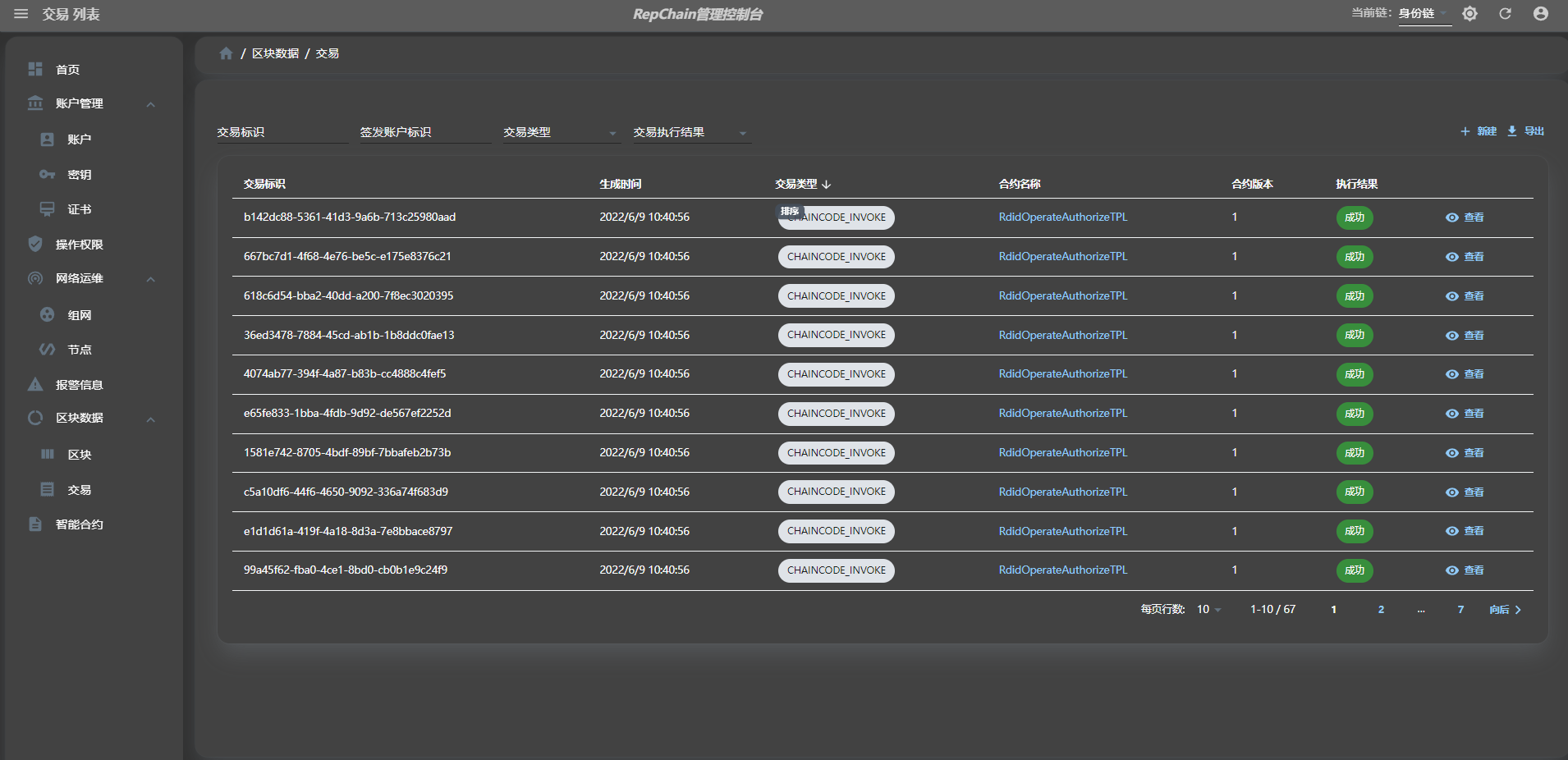The image size is (1568, 760).
Task: Click the 网络运维 network icon
Action: coord(35,278)
